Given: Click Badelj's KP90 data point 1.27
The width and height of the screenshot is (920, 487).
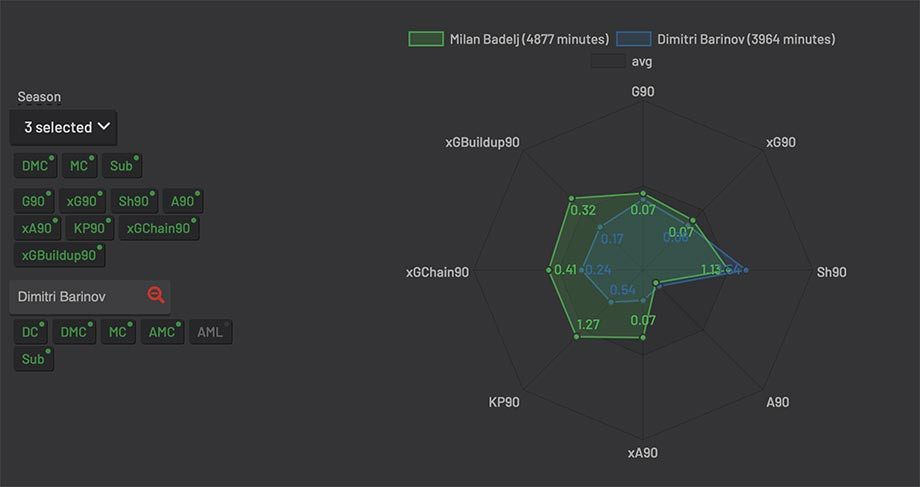Looking at the screenshot, I should 576,336.
